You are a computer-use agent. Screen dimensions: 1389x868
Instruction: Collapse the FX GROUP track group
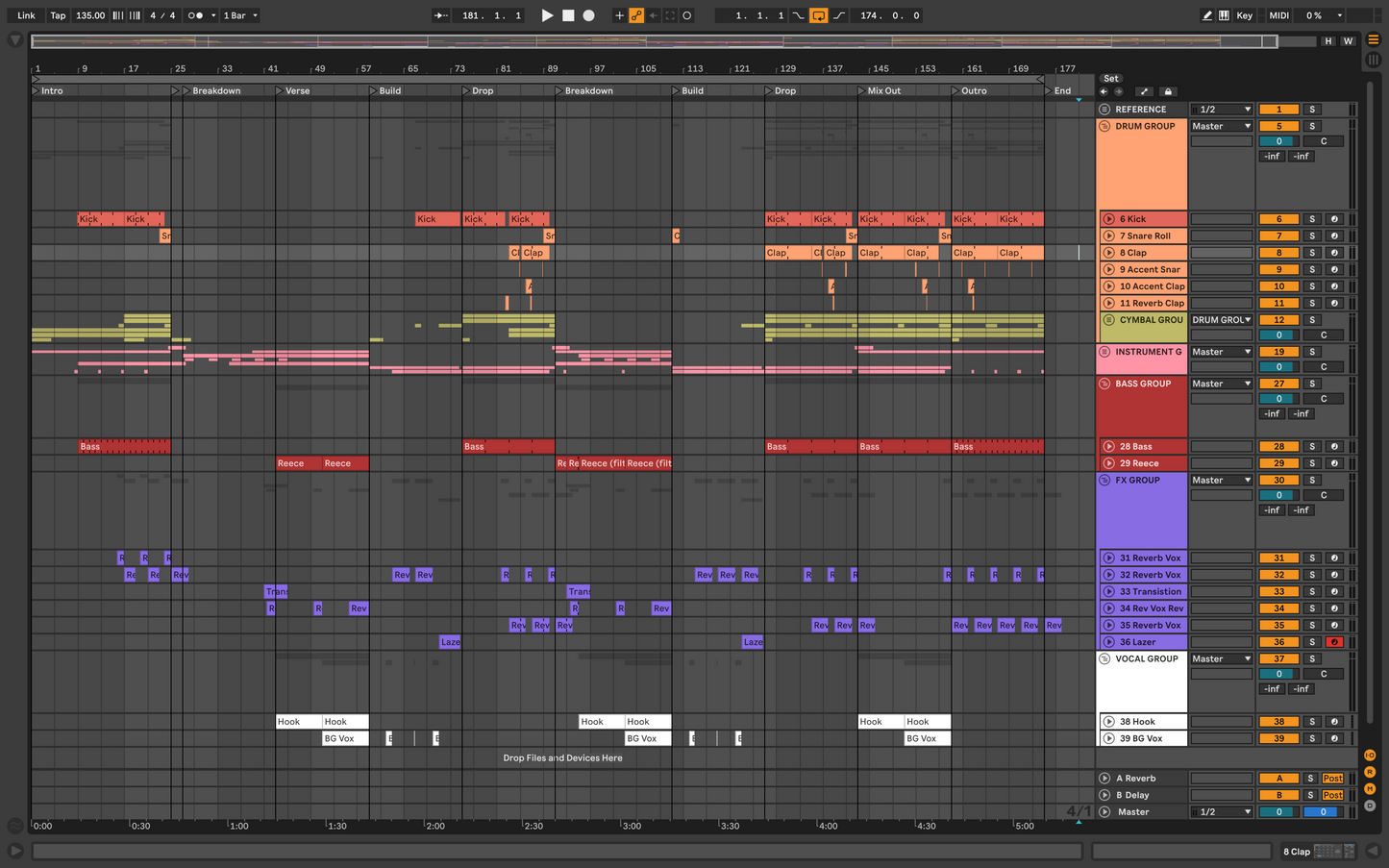[x=1104, y=480]
